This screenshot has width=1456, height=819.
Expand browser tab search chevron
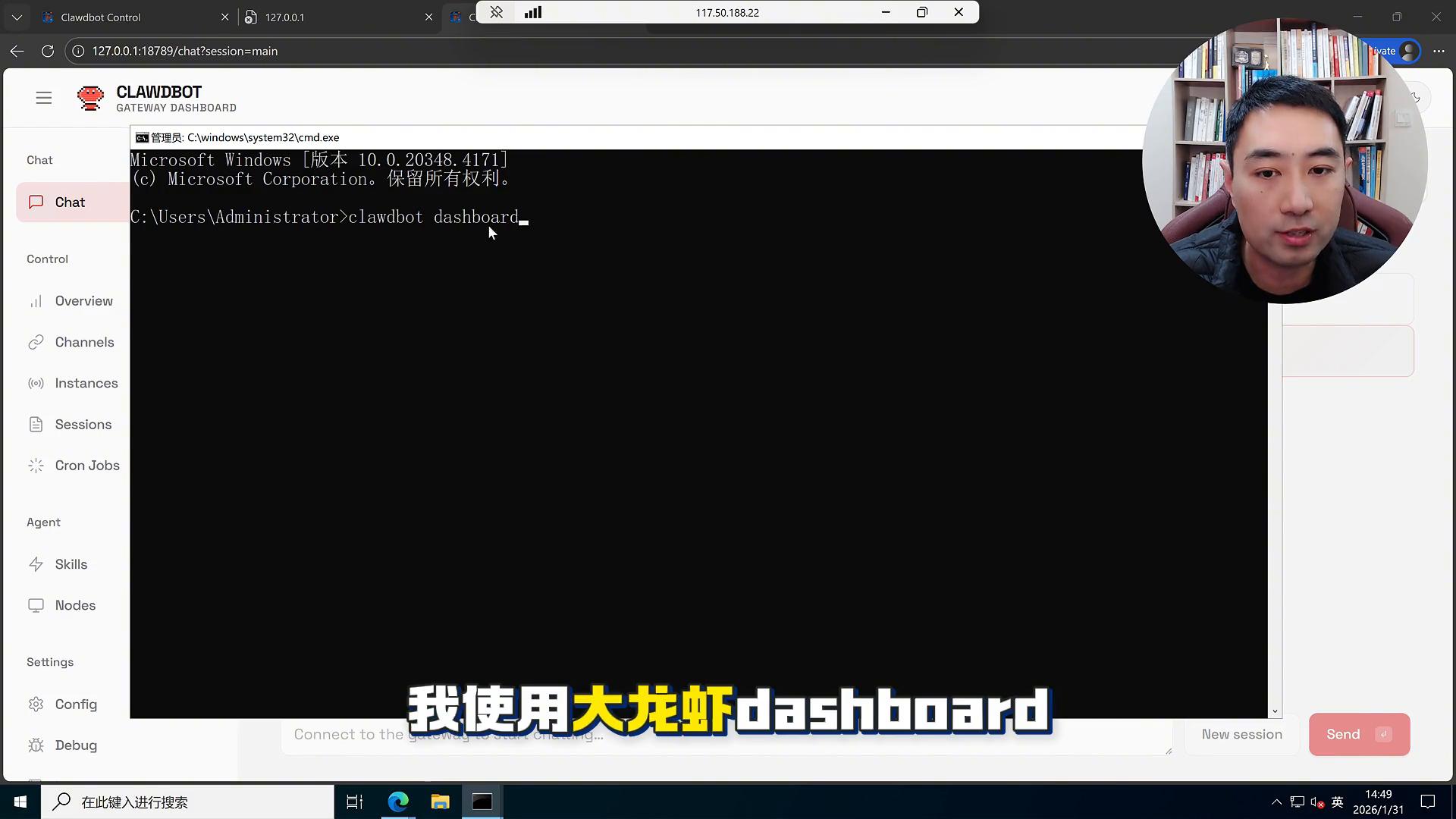pyautogui.click(x=17, y=17)
